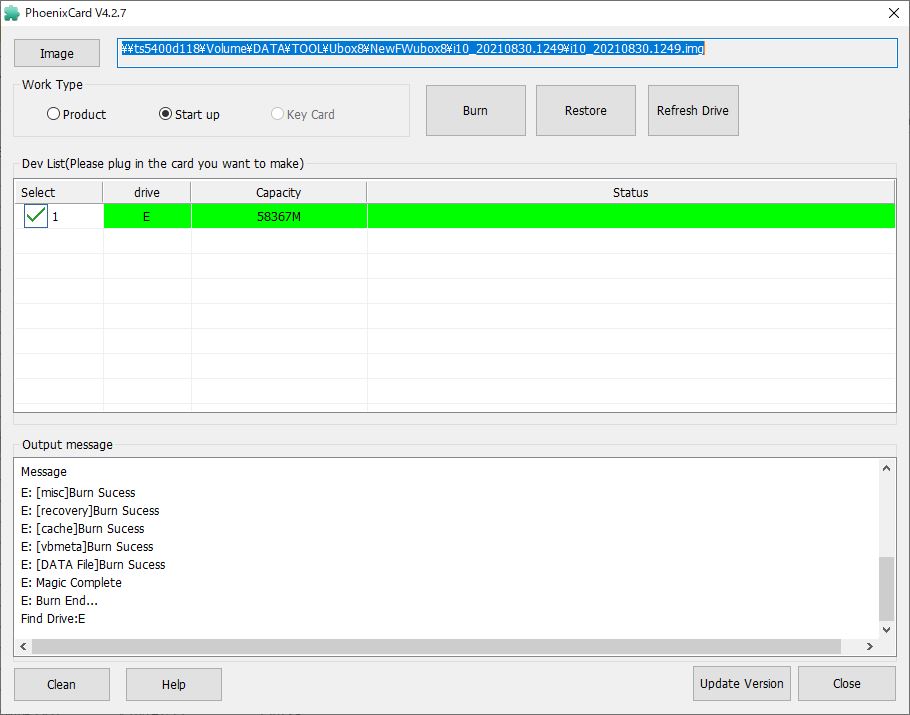Select the '[recovery]Burn Sucess' message line
The height and width of the screenshot is (715, 910).
point(90,511)
